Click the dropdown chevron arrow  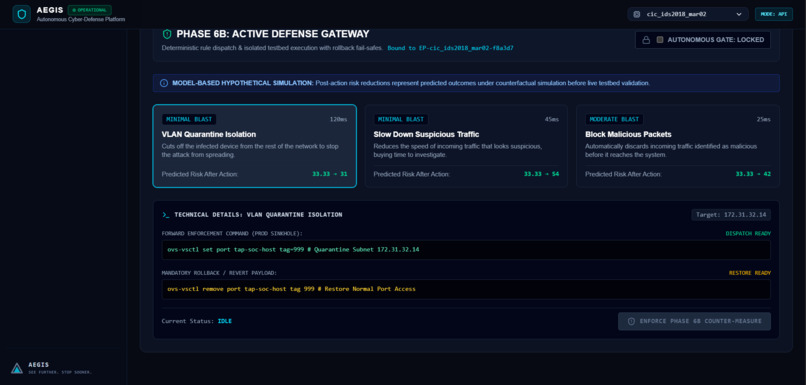click(739, 14)
